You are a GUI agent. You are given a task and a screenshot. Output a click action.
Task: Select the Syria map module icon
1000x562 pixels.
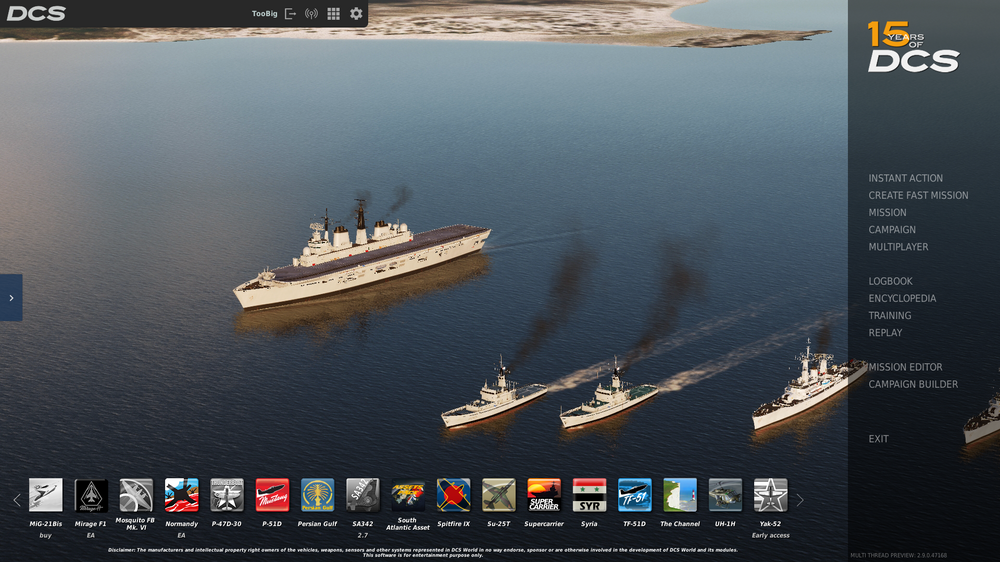589,495
